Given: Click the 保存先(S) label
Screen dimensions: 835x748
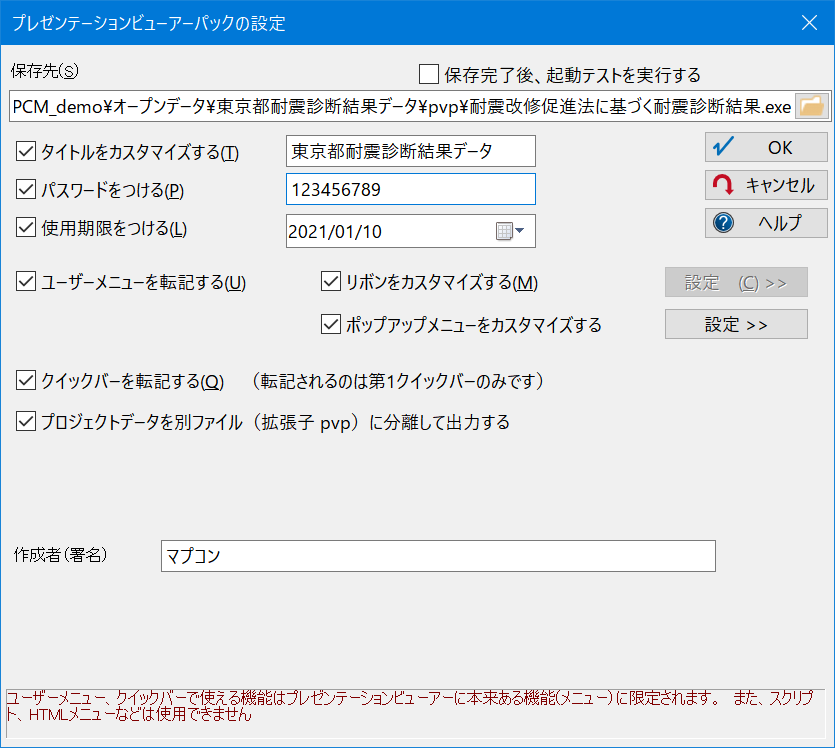Looking at the screenshot, I should tap(45, 71).
